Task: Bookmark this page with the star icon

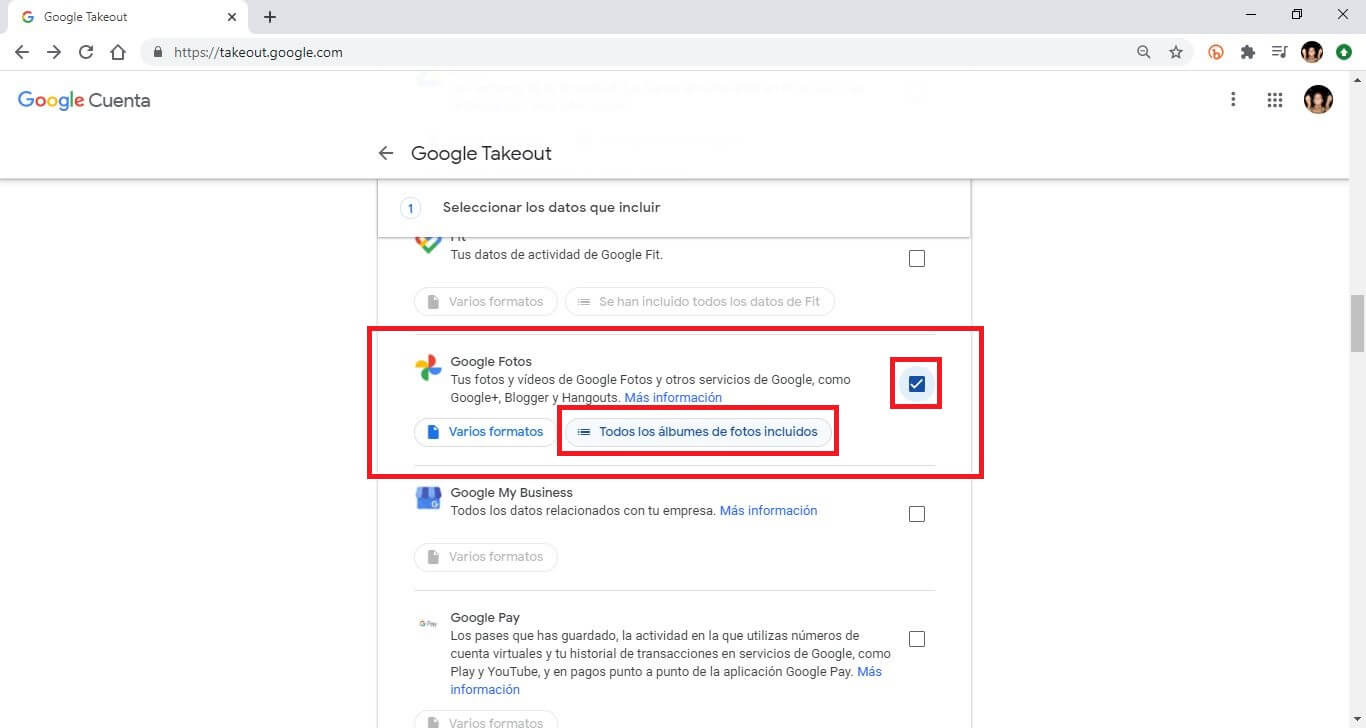Action: tap(1176, 52)
